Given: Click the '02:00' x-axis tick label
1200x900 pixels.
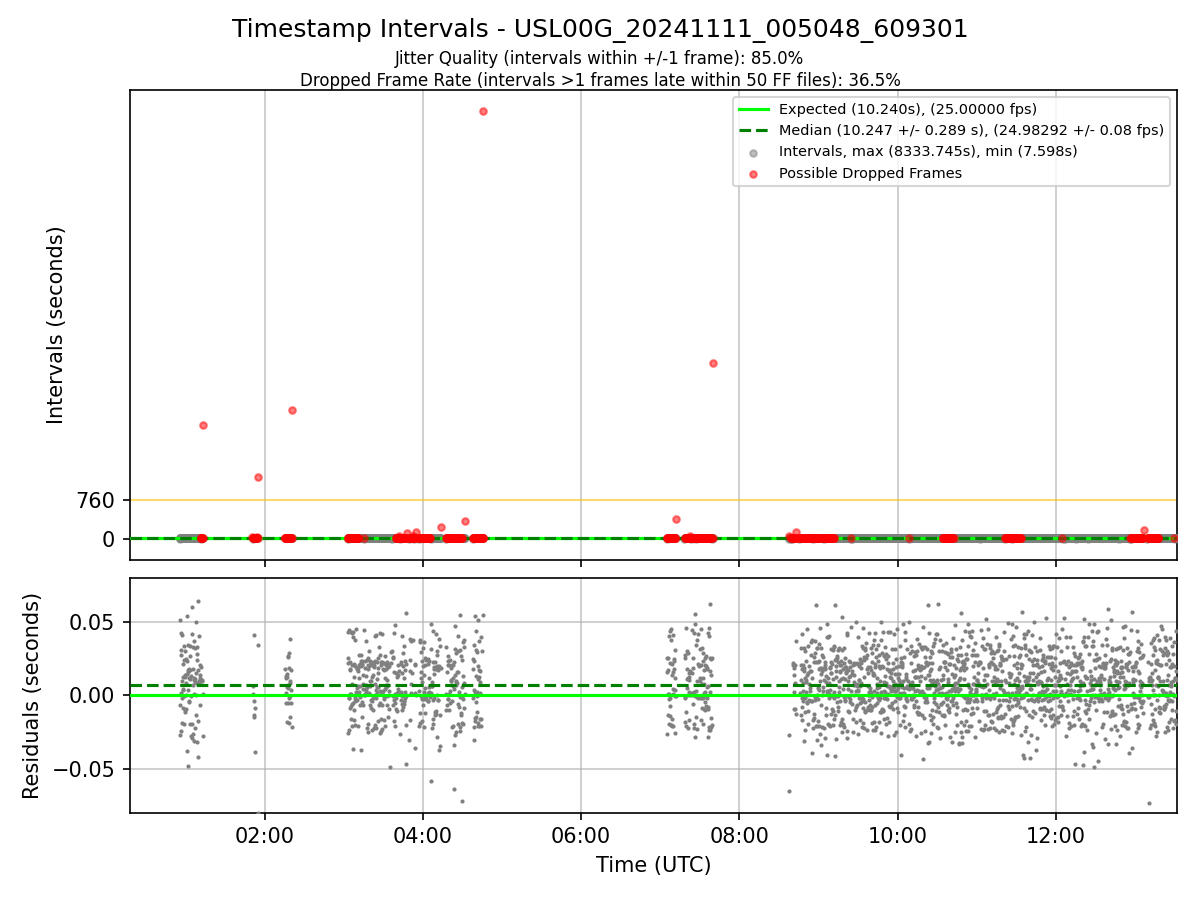Looking at the screenshot, I should 265,834.
